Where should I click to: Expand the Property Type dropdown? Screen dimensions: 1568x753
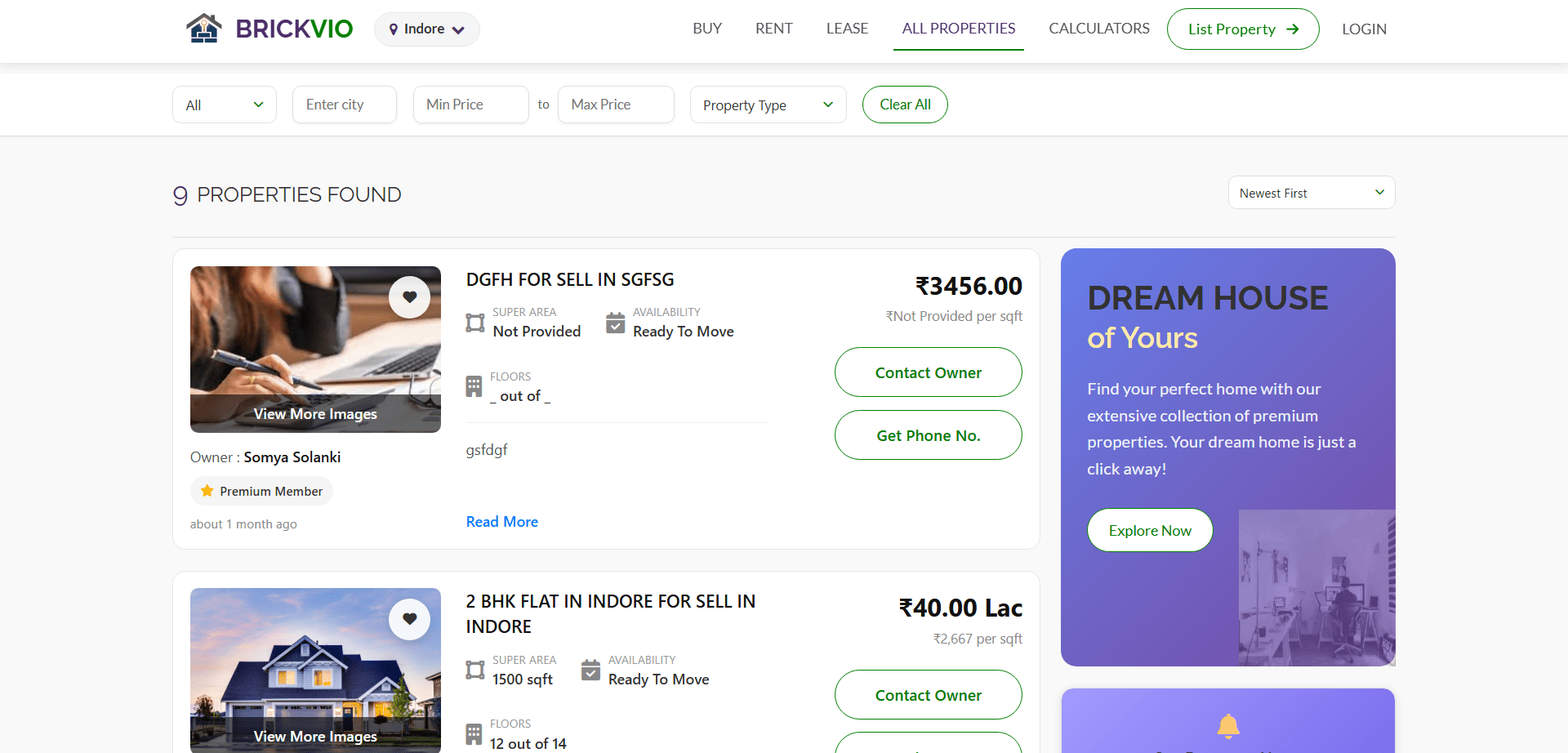(768, 105)
